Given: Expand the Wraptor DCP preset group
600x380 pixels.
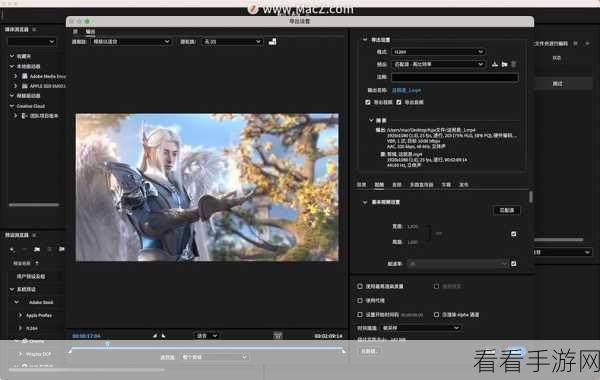Looking at the screenshot, I should tap(20, 354).
